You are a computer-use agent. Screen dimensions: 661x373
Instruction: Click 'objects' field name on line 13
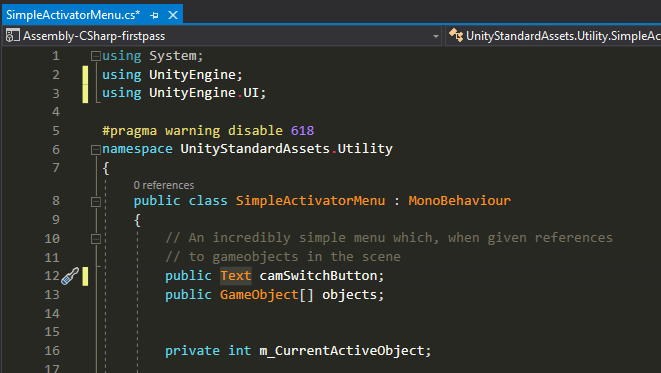point(349,295)
